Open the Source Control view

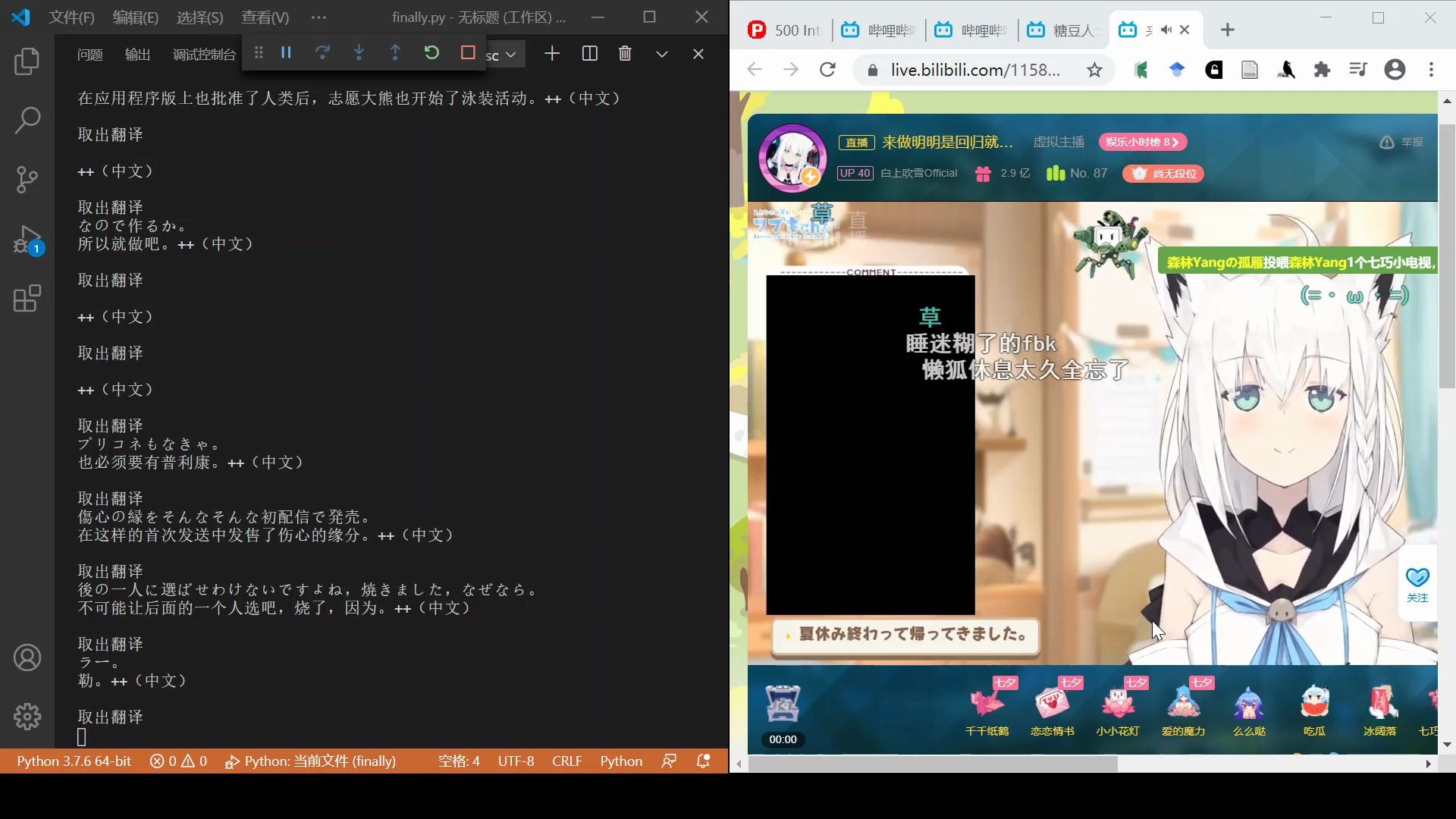27,180
